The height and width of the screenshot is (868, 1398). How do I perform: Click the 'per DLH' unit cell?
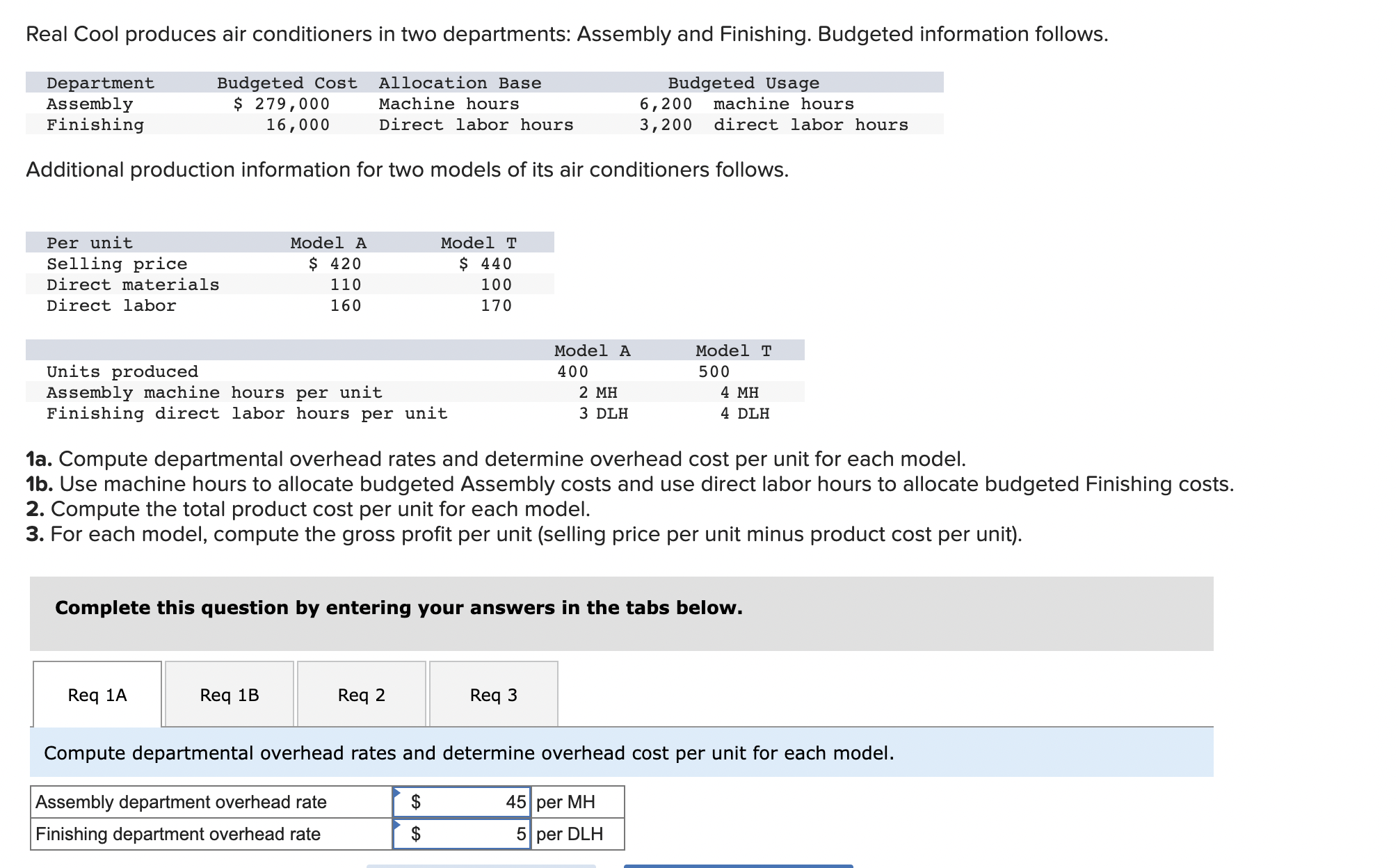pos(577,834)
